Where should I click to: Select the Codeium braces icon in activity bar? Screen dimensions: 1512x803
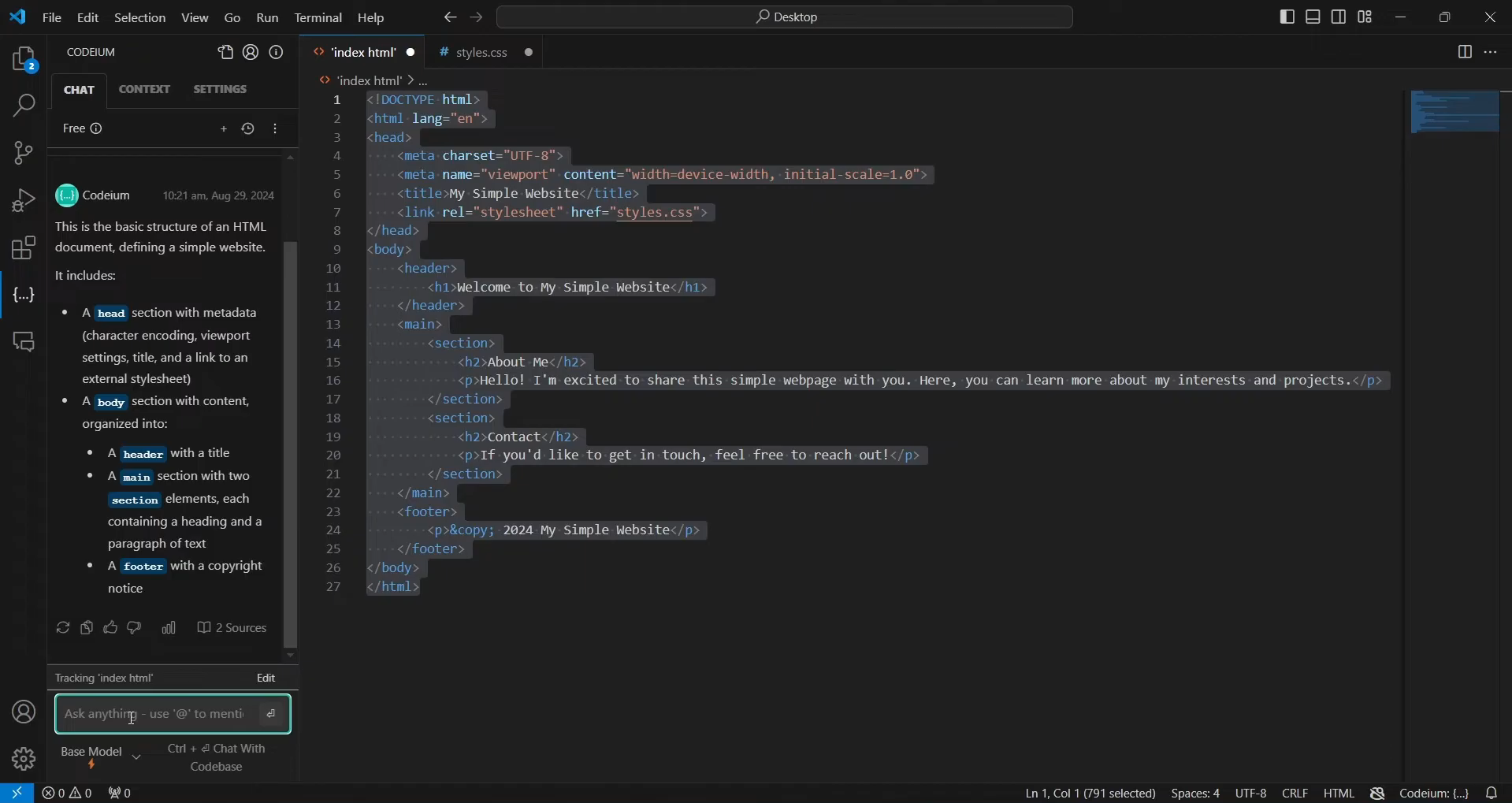point(24,296)
